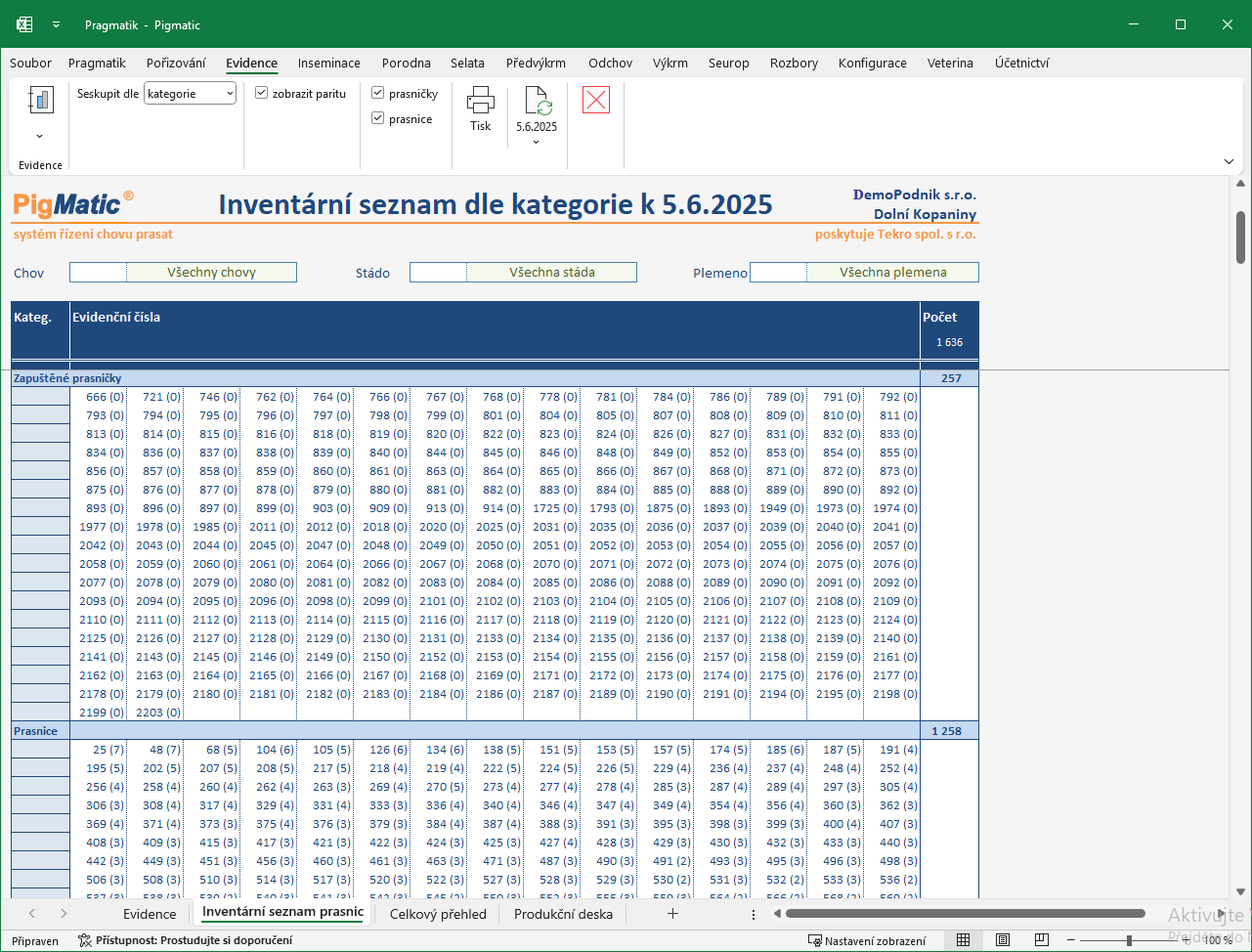Click the vertical scrollbar thumb
1252x952 pixels.
click(1240, 237)
